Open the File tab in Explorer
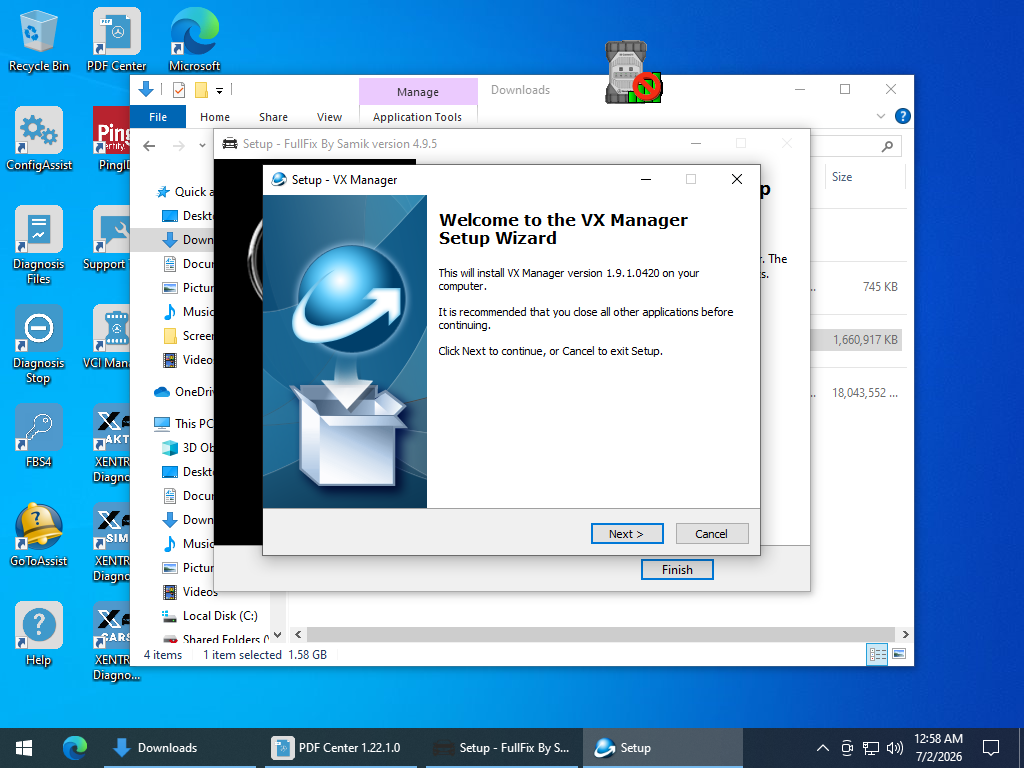Image resolution: width=1024 pixels, height=768 pixels. (x=158, y=117)
